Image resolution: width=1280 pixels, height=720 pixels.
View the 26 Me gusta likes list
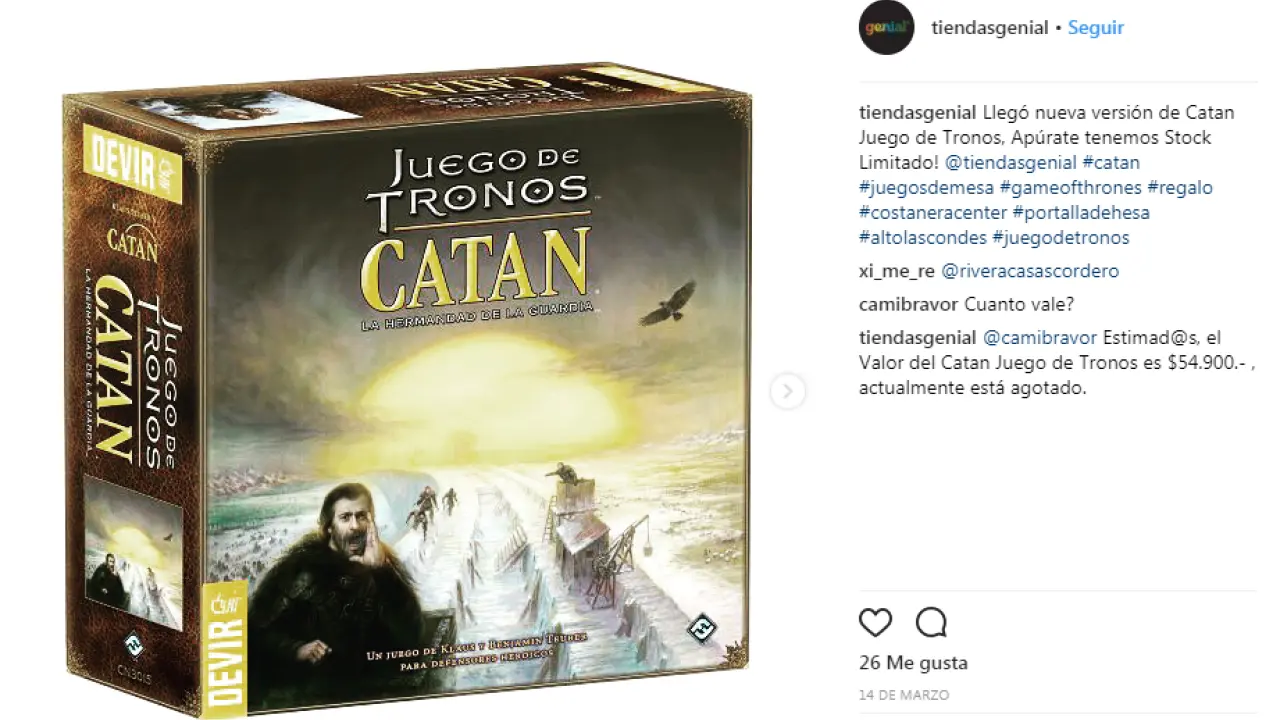point(913,663)
